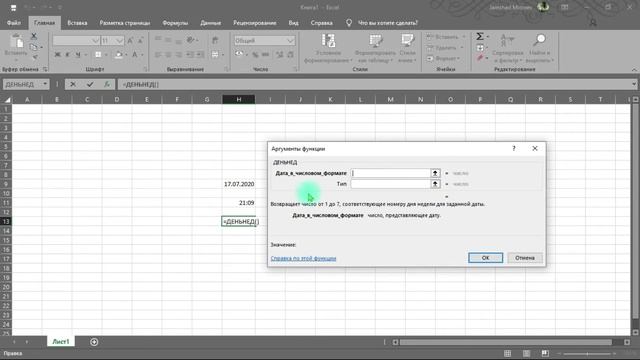Screen dimensions: 640x360
Task: Click the increase decimal icon
Action: [x=280, y=54]
